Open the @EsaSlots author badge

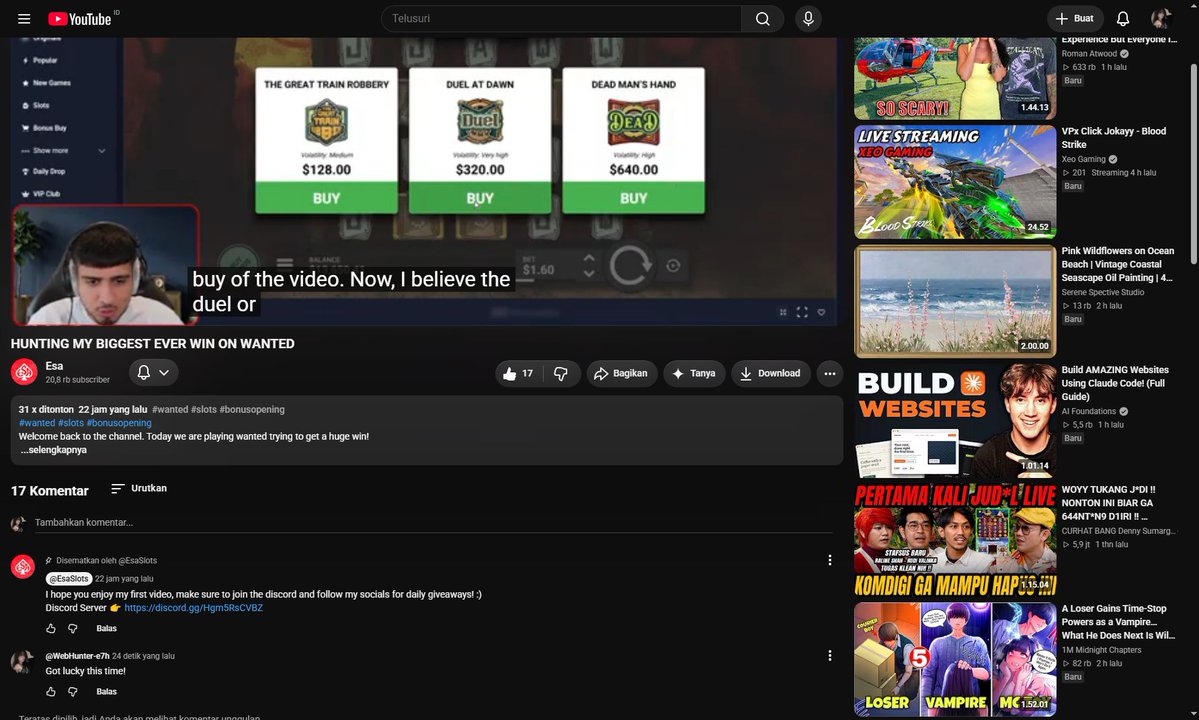69,579
